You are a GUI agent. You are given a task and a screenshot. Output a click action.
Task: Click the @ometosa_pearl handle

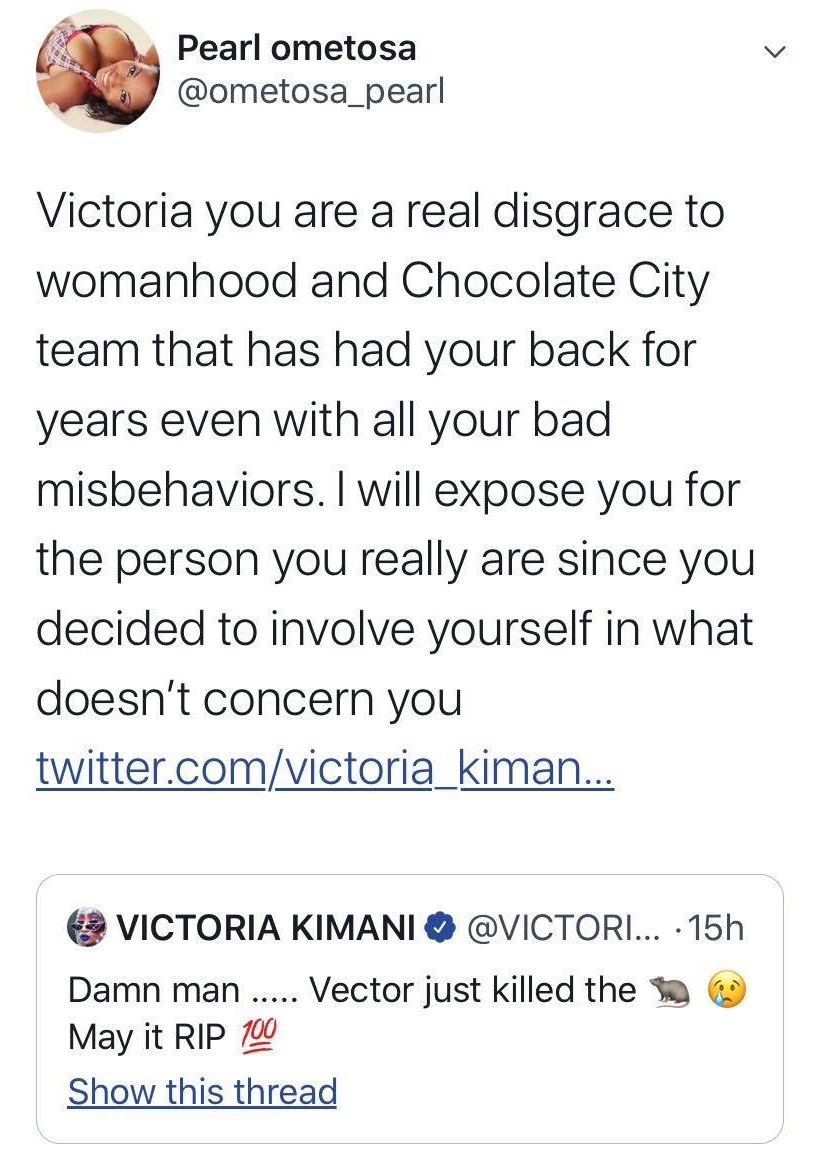309,92
